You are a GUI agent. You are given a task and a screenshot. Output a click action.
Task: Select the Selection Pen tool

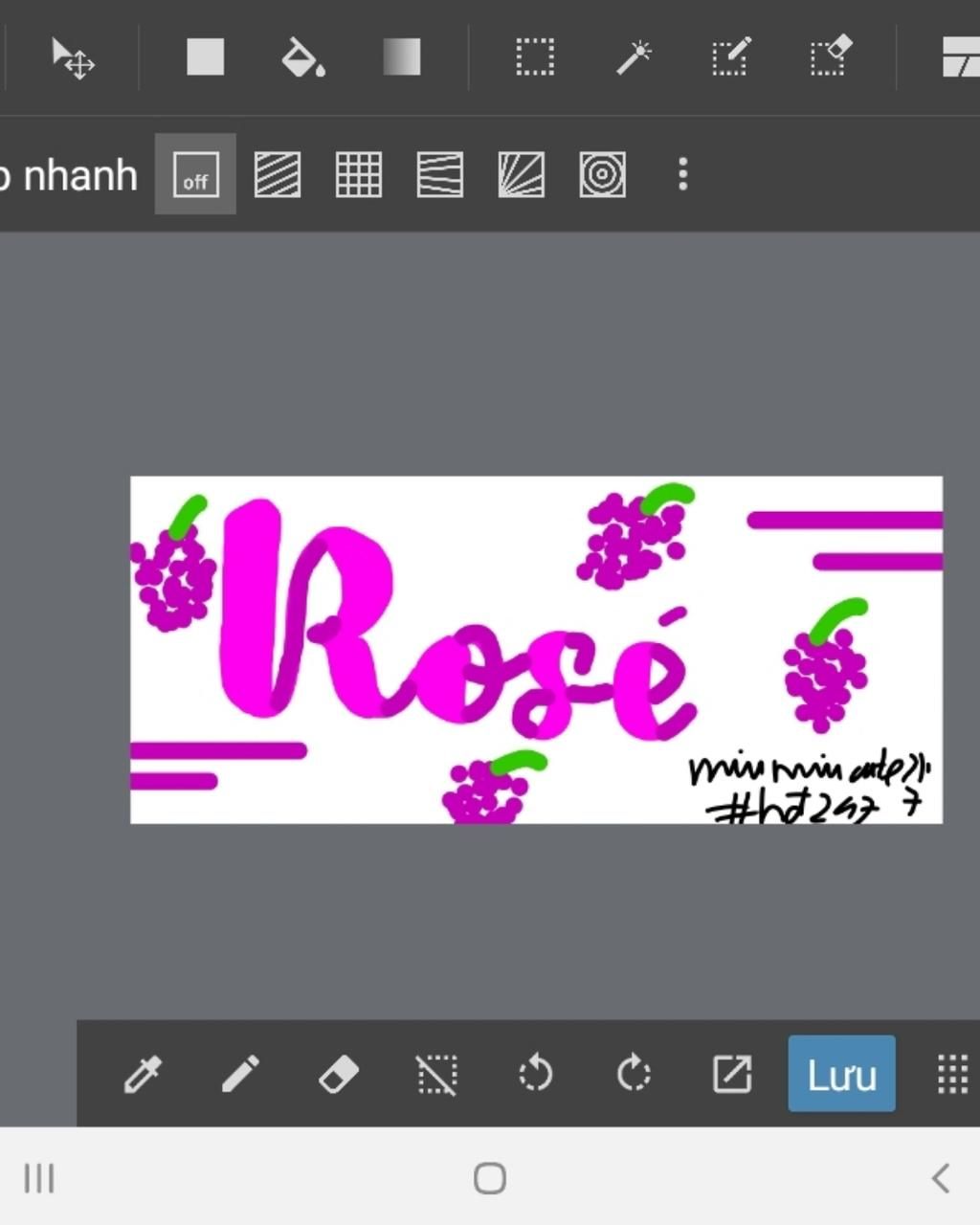(x=731, y=57)
